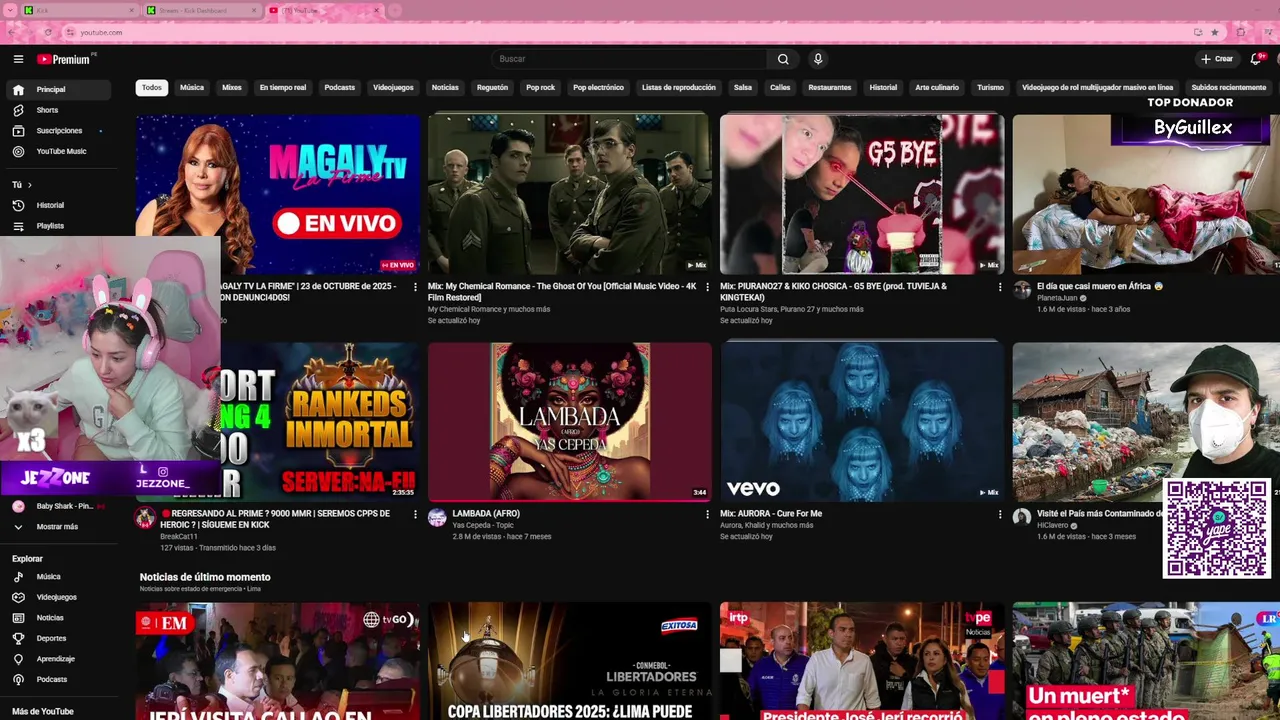
Task: Open more options for G5 BYE mix
Action: click(1000, 287)
